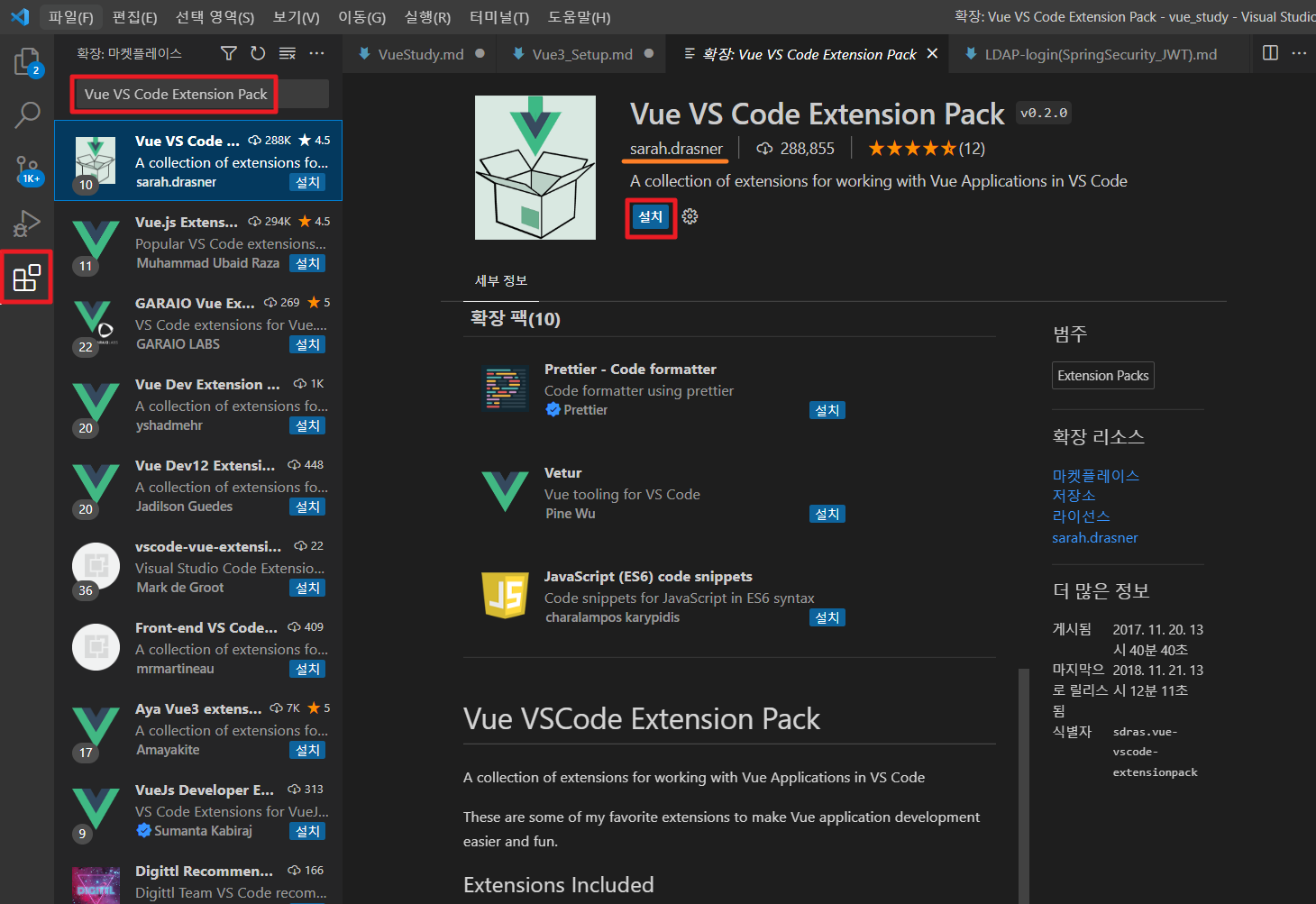This screenshot has height=904, width=1316.
Task: Open sarah.drasner link under extension resources
Action: [x=1094, y=537]
